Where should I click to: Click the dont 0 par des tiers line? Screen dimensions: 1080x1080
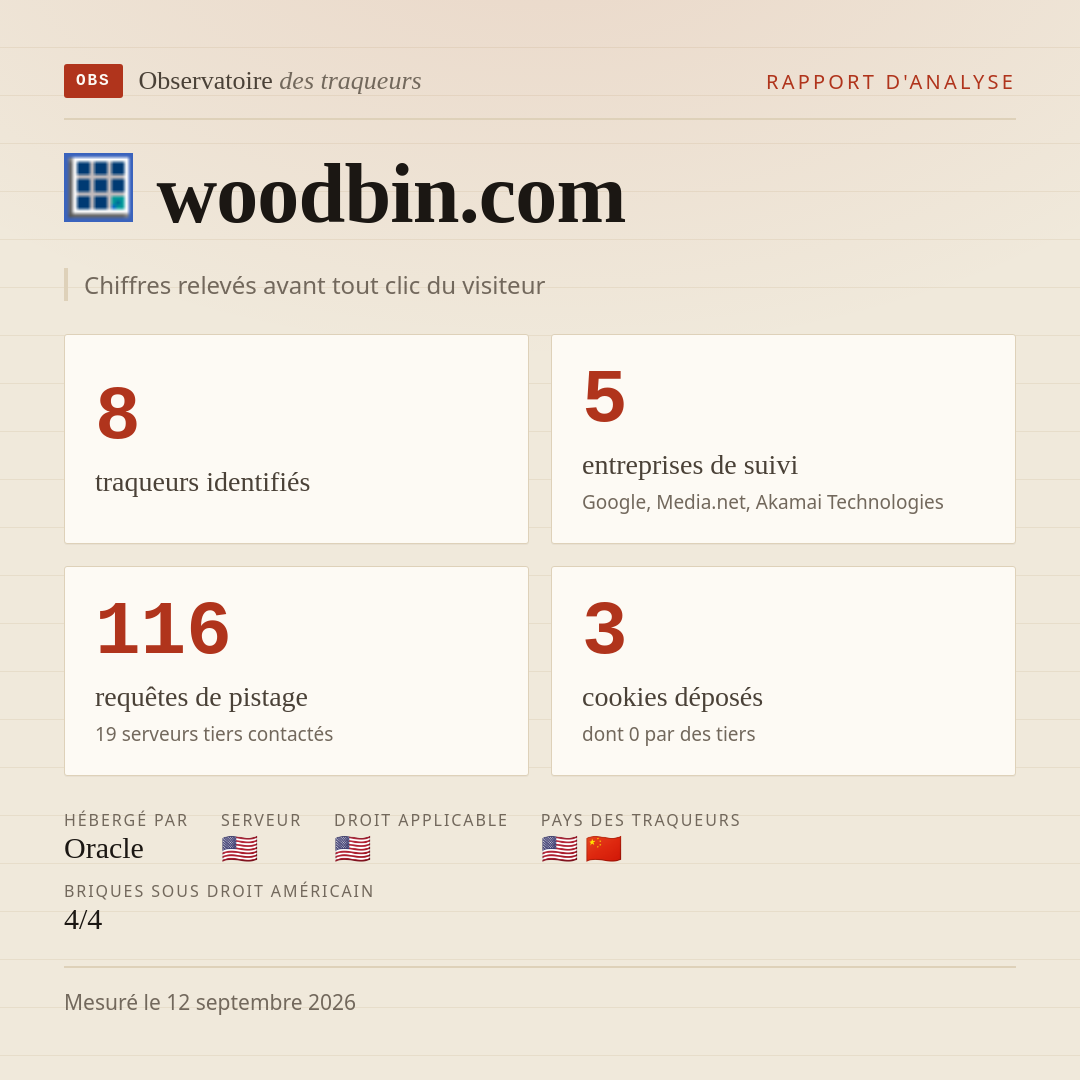[x=669, y=734]
